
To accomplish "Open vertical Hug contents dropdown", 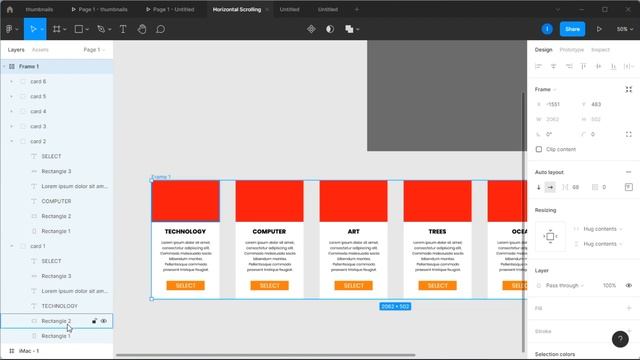I will (602, 244).
